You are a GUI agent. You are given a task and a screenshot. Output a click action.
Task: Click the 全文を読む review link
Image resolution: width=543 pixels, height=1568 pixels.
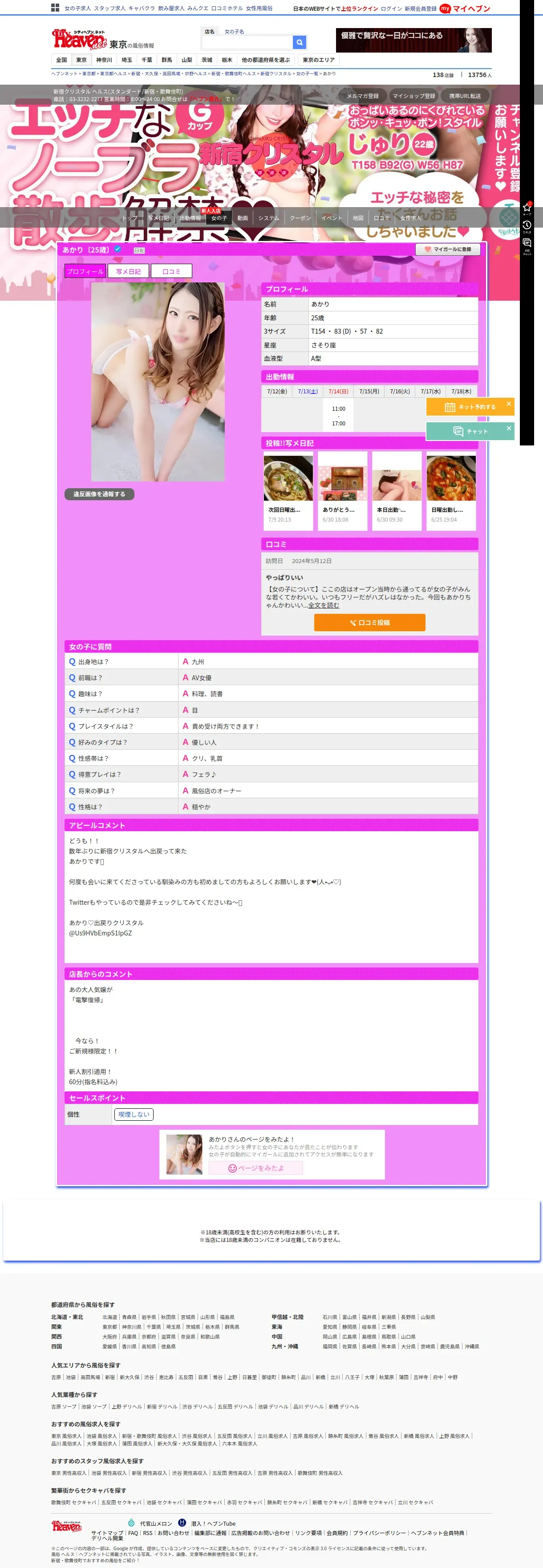click(x=324, y=605)
